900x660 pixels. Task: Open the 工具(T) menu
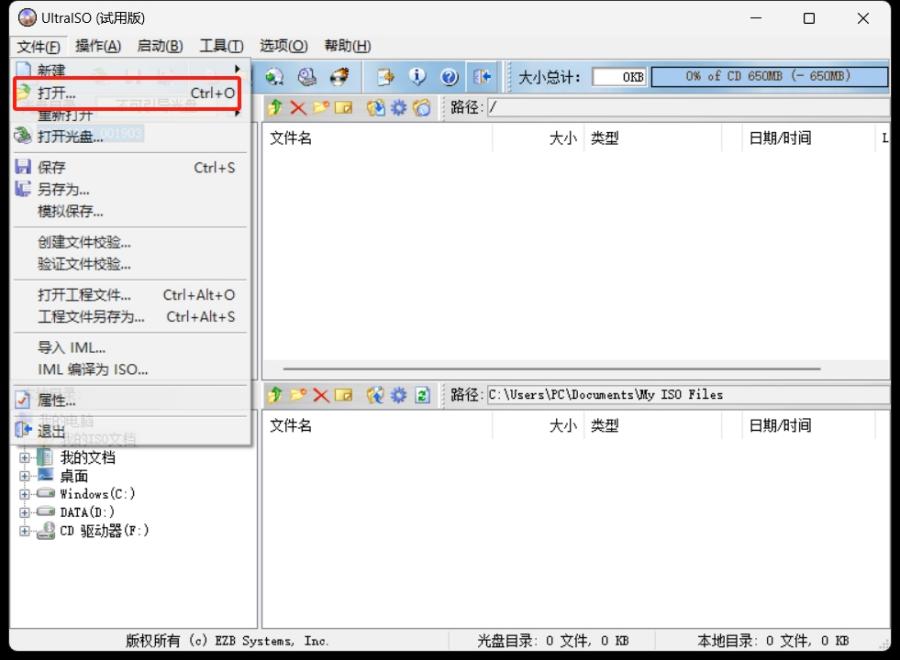coord(222,46)
